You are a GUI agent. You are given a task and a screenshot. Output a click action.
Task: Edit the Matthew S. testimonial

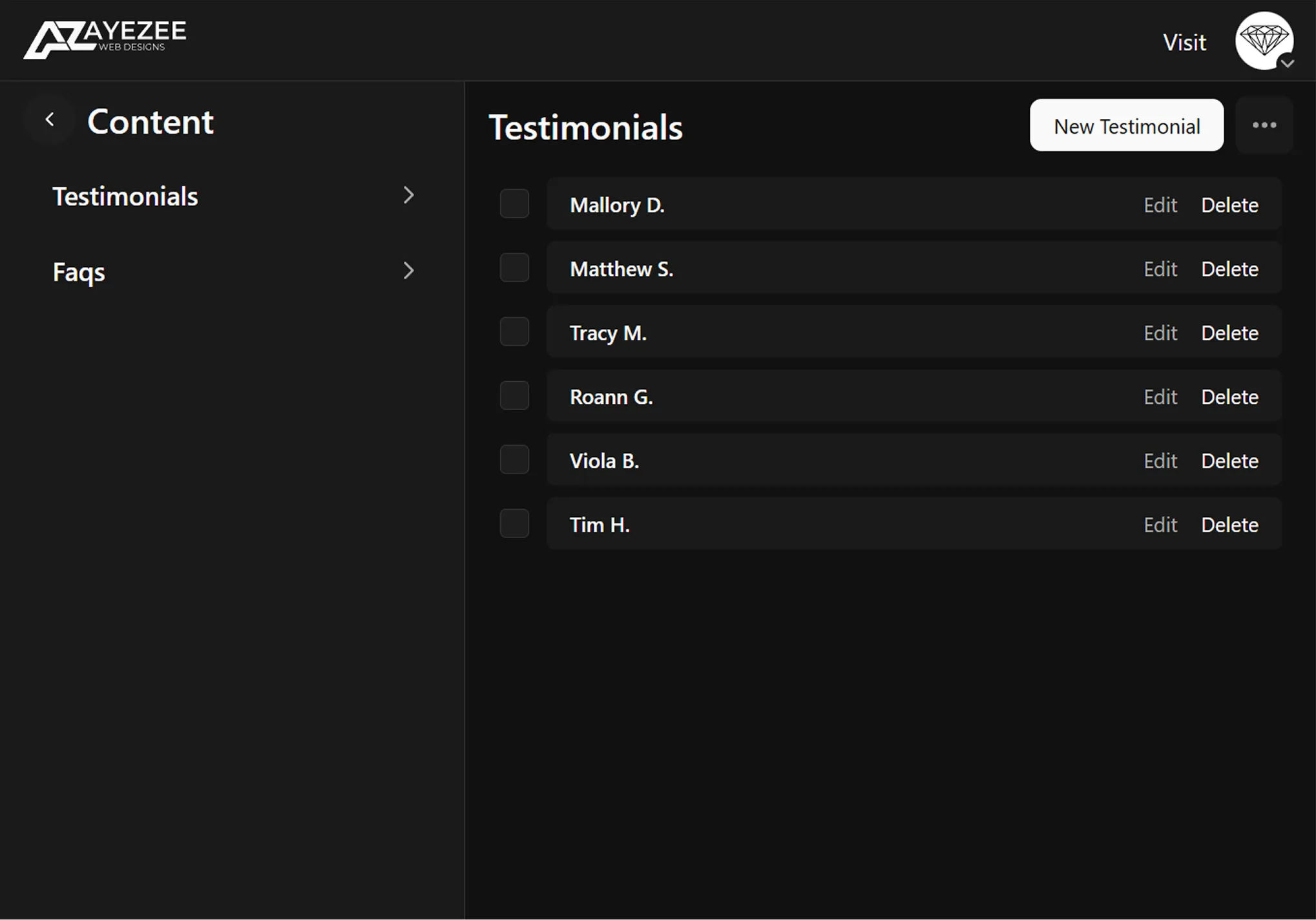click(1160, 269)
